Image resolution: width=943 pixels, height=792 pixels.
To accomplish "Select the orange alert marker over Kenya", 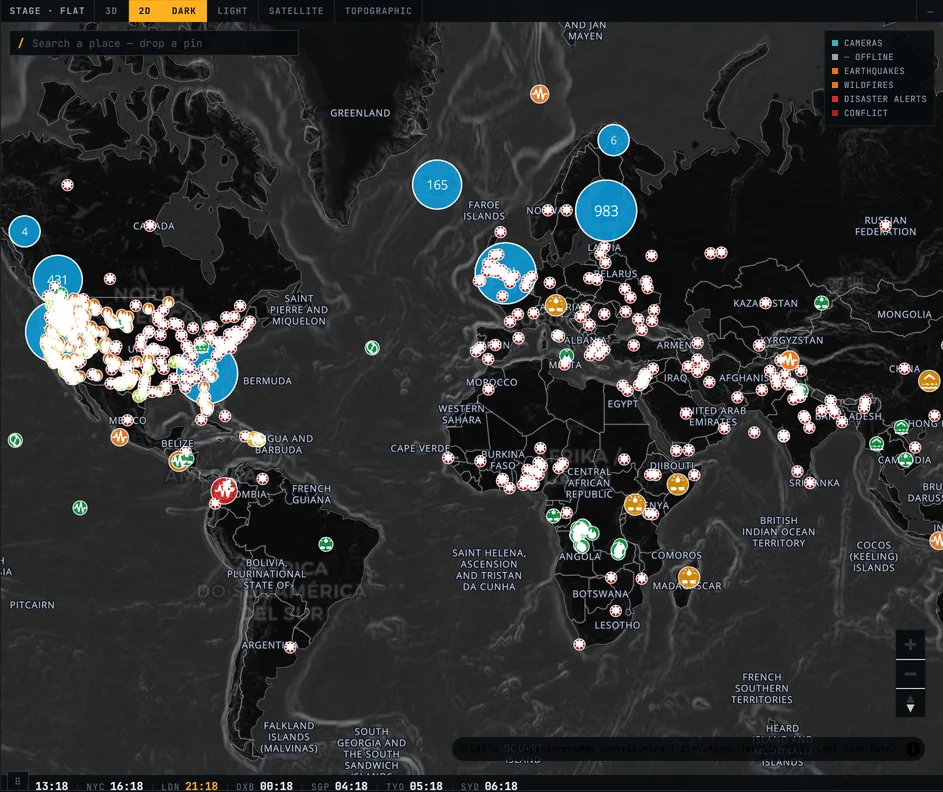I will click(634, 505).
